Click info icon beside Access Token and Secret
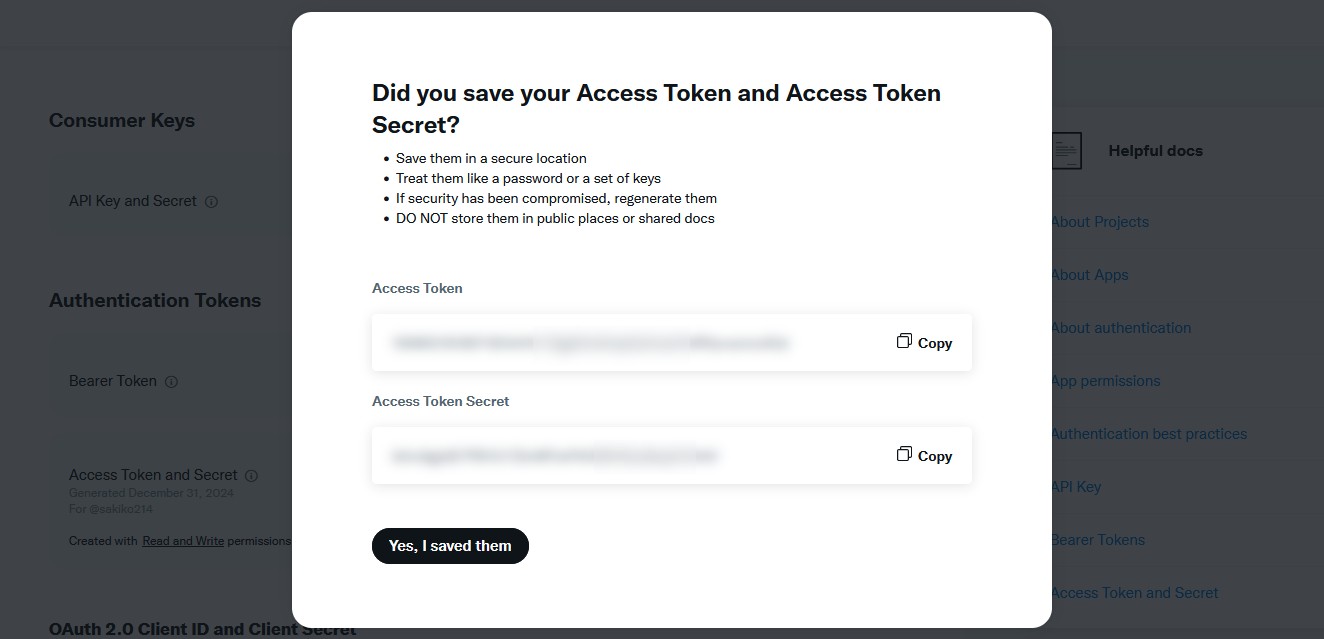 pos(251,476)
